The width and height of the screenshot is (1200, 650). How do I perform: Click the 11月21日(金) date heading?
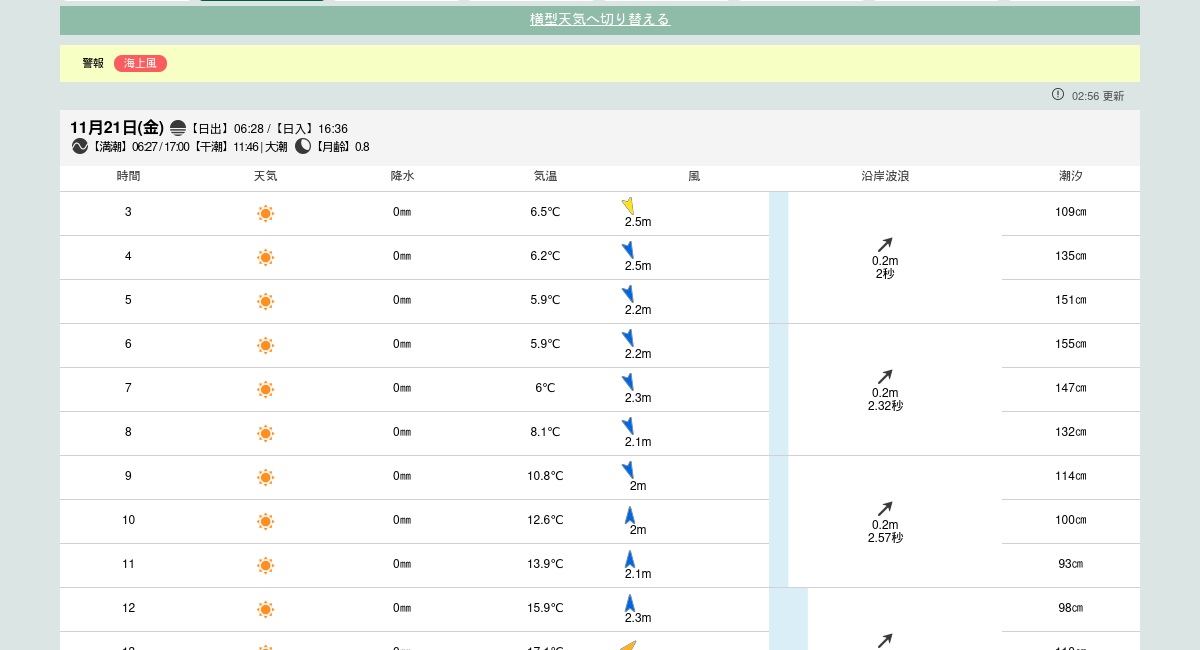[117, 127]
